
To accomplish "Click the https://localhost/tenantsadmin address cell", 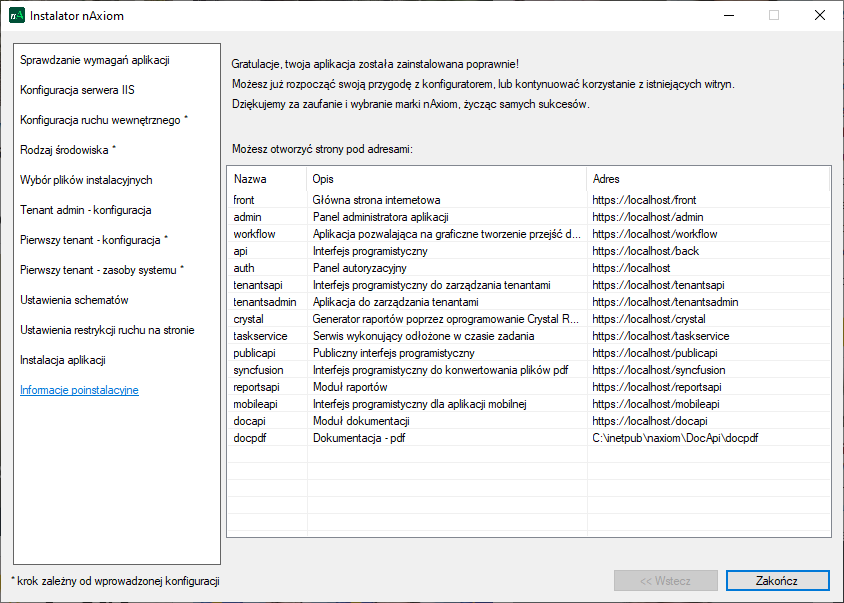I will coord(665,302).
